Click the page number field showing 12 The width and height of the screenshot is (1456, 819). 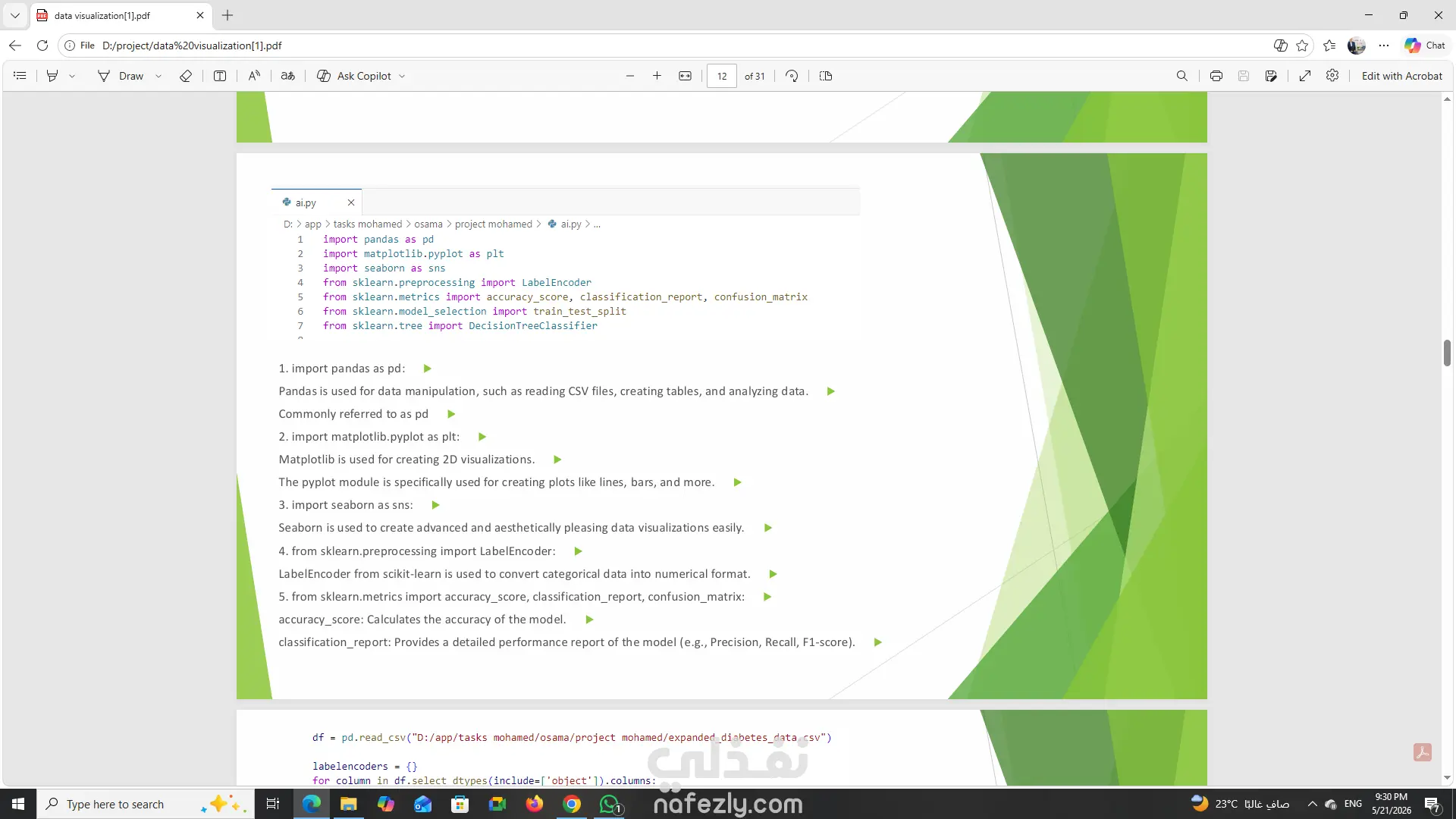722,76
